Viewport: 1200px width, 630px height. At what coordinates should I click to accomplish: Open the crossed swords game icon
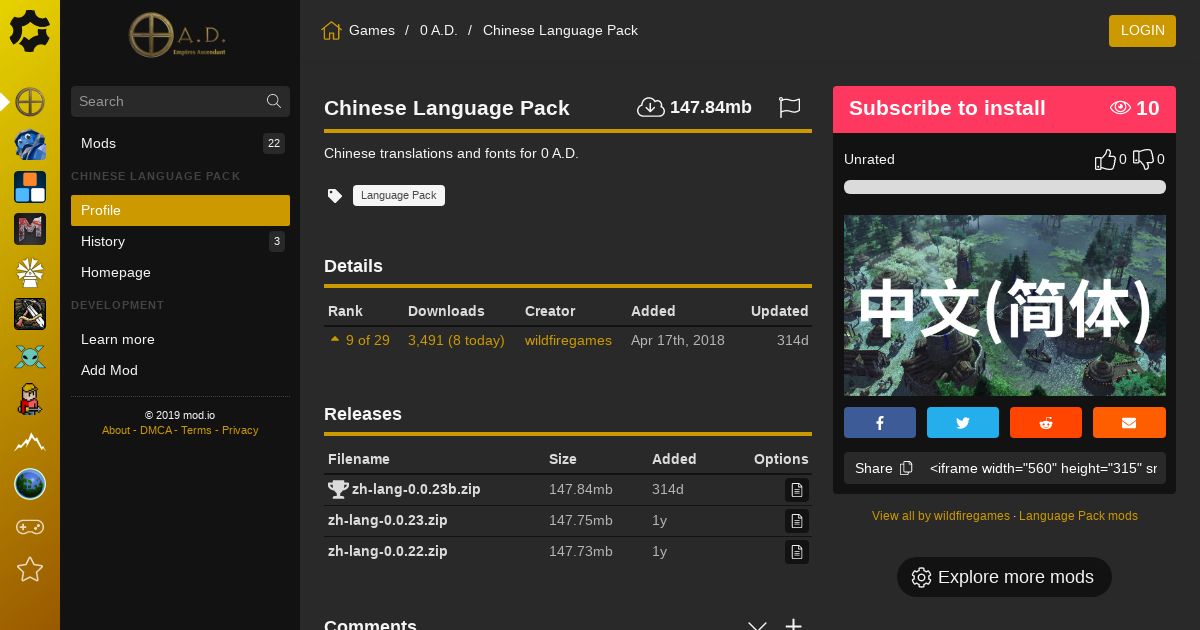30,314
